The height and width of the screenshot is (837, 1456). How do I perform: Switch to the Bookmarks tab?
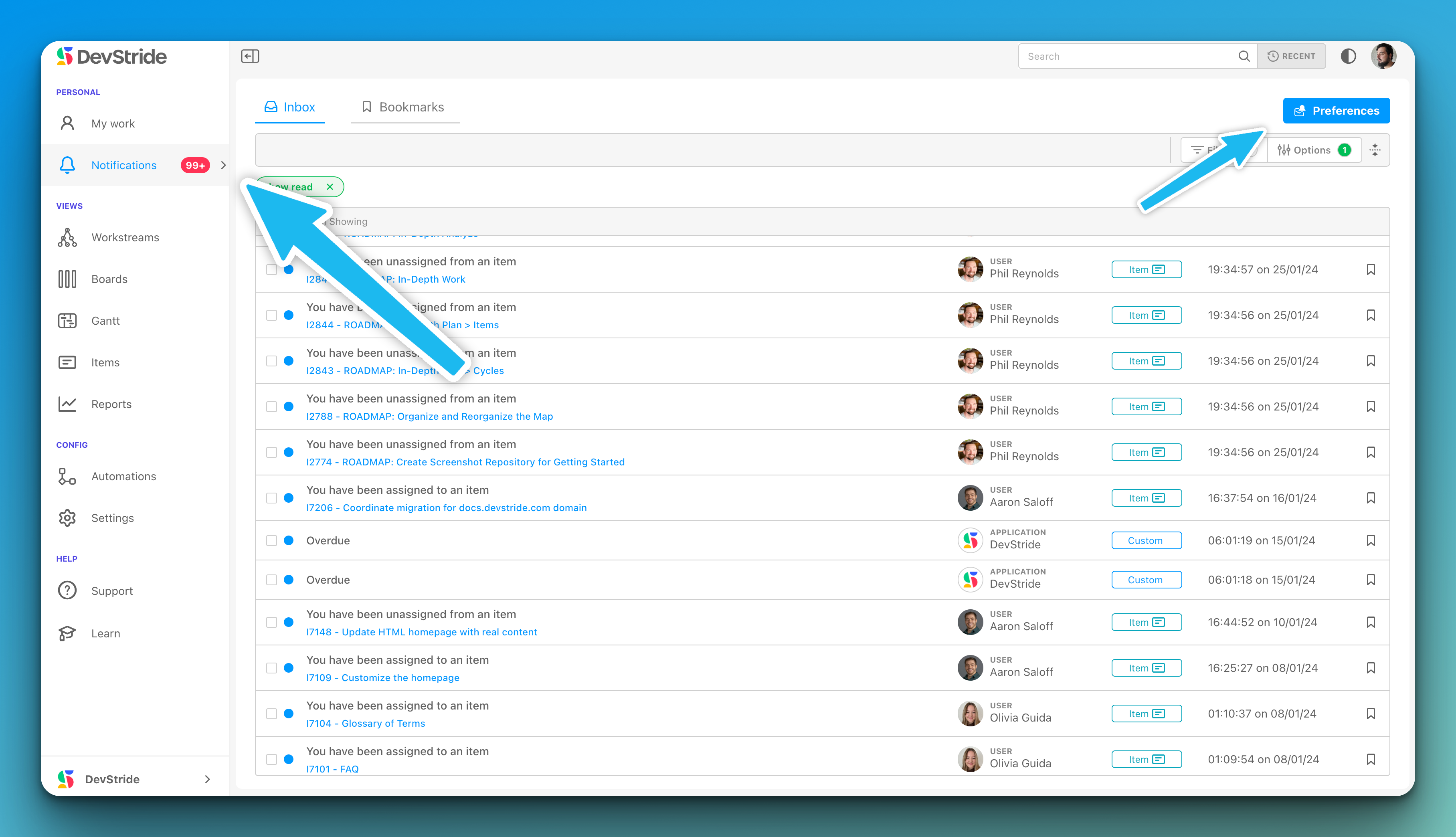tap(404, 107)
